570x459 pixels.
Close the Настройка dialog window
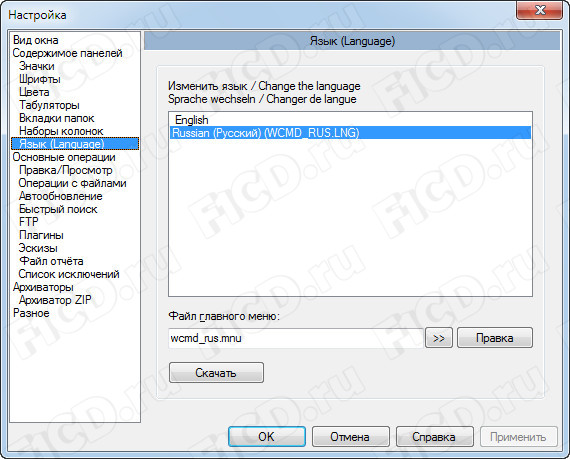[540, 10]
